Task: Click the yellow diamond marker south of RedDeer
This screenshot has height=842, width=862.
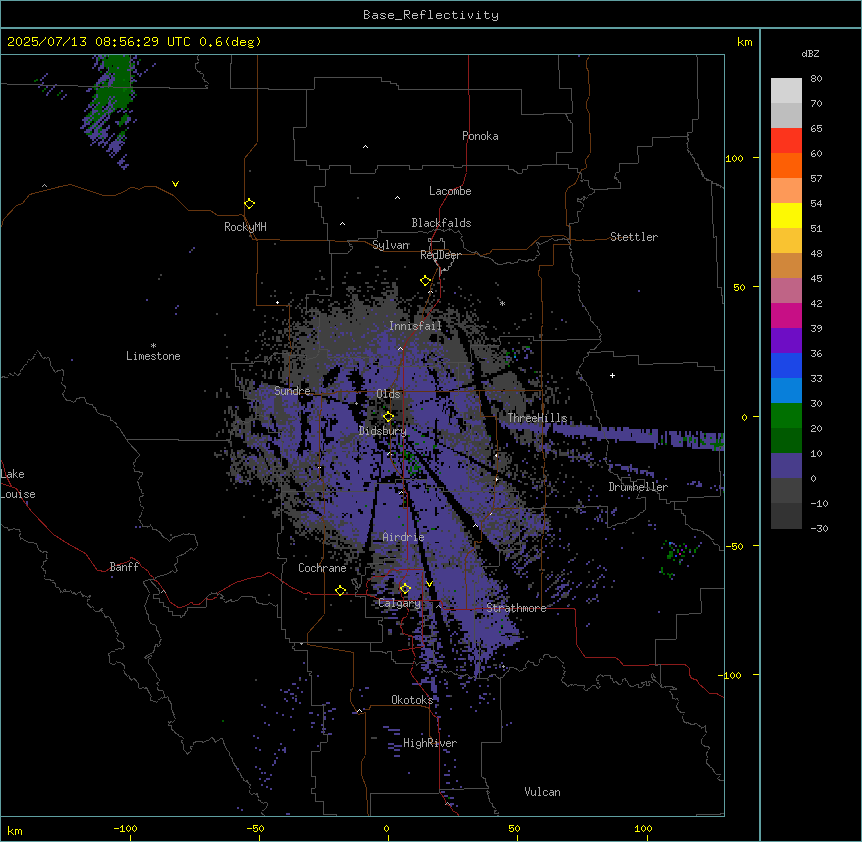Action: coord(425,281)
